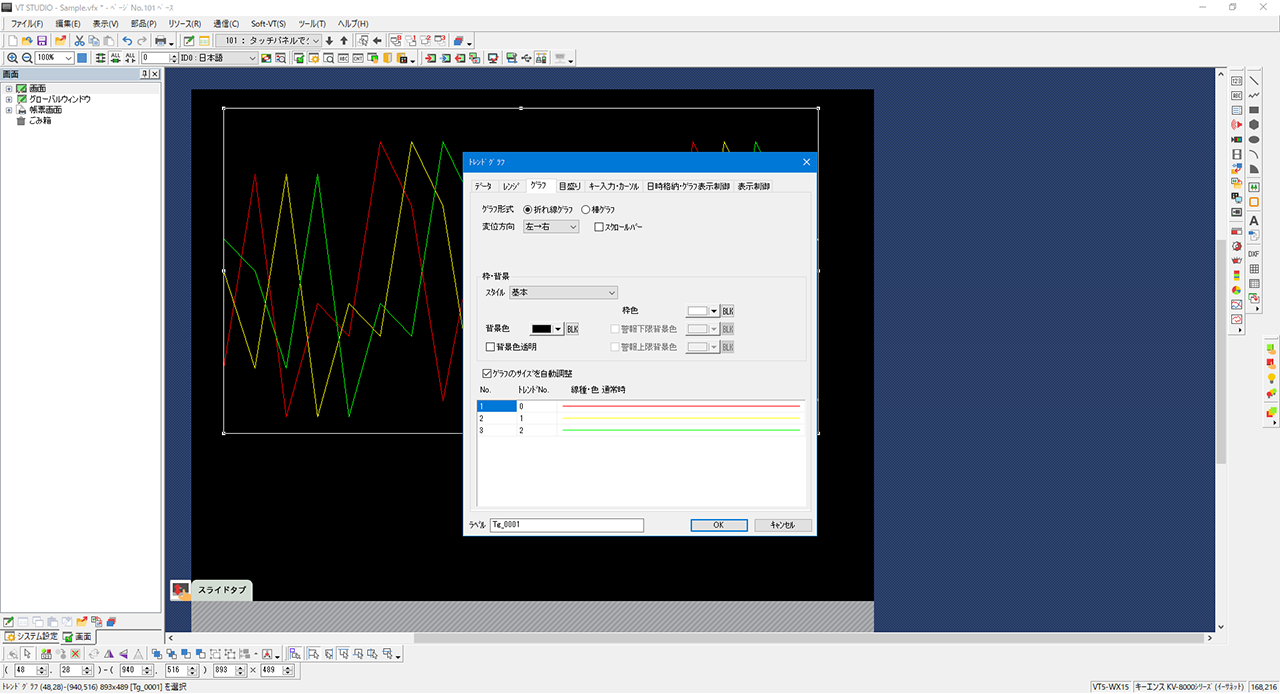
Task: Select the straight line drawing tool
Action: tap(1253, 80)
